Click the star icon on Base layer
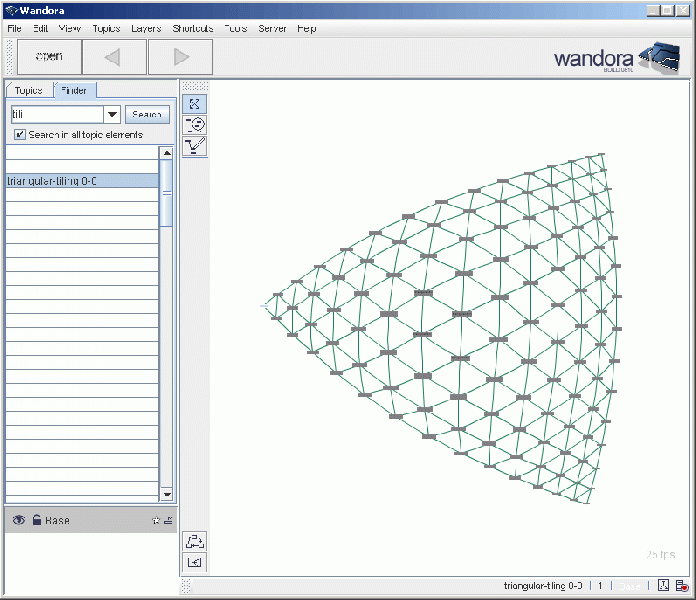 155,520
